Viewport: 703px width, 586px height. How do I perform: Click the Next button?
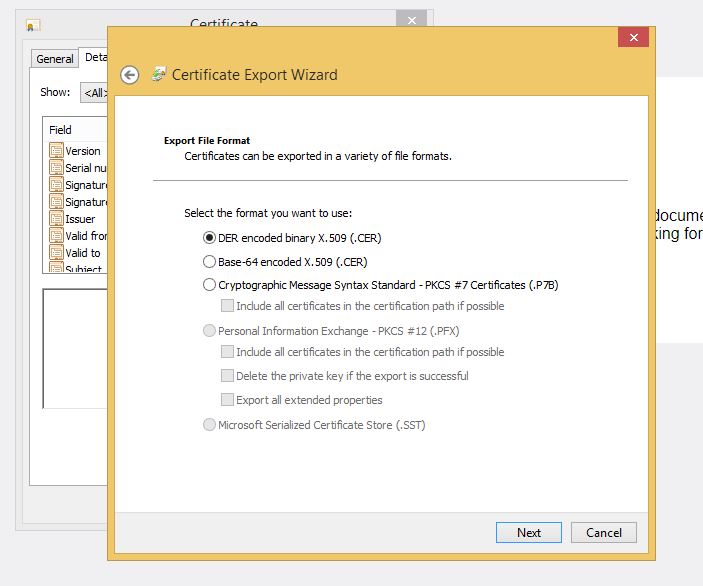point(529,533)
